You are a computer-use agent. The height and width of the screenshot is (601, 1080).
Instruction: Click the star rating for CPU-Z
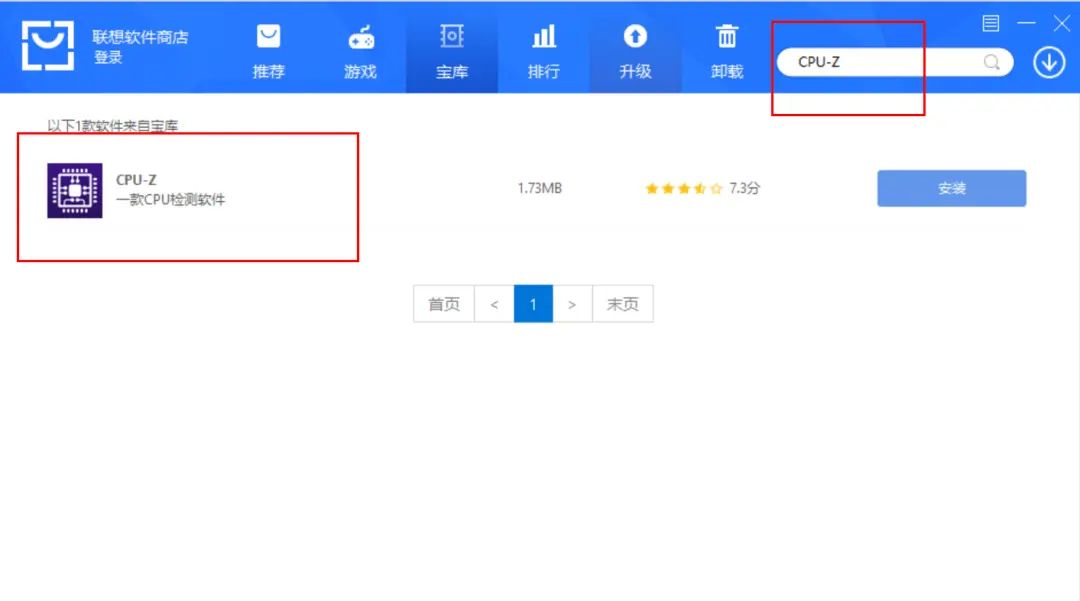(x=684, y=188)
